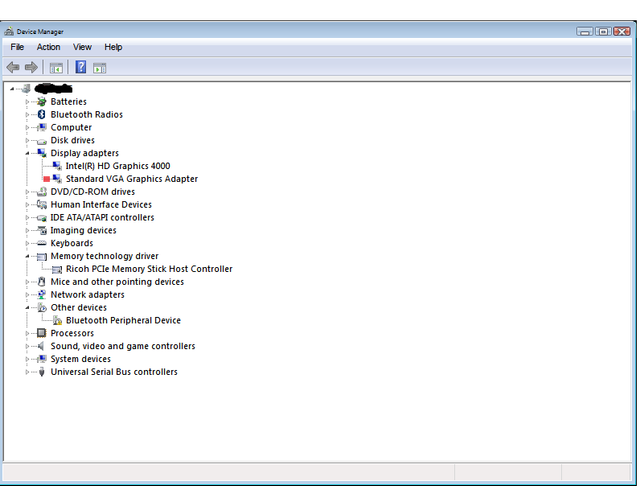Screen dimensions: 640x486
Task: Click the Forward arrow toolbar button
Action: tap(31, 67)
